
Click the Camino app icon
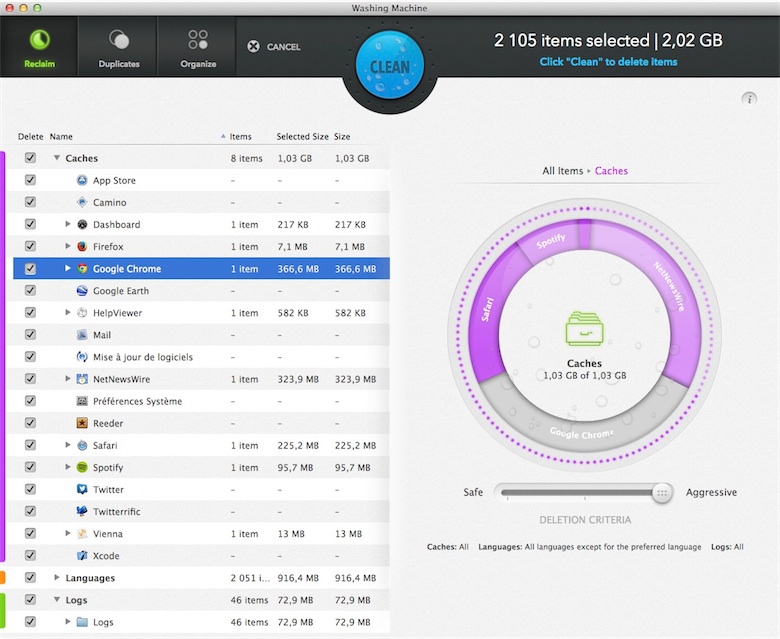coord(82,202)
